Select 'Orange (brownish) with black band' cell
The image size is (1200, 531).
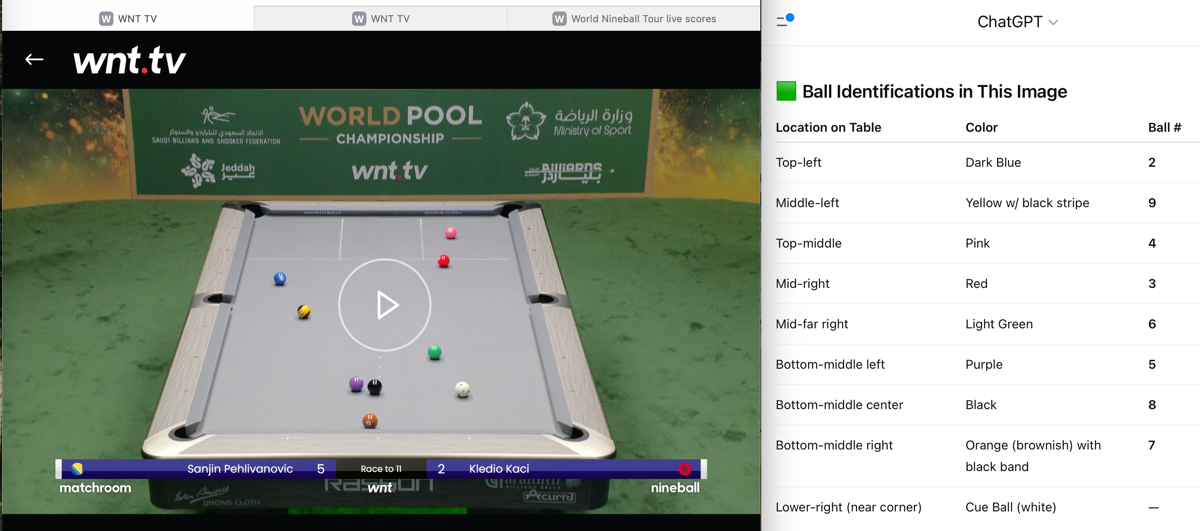[x=1033, y=456]
